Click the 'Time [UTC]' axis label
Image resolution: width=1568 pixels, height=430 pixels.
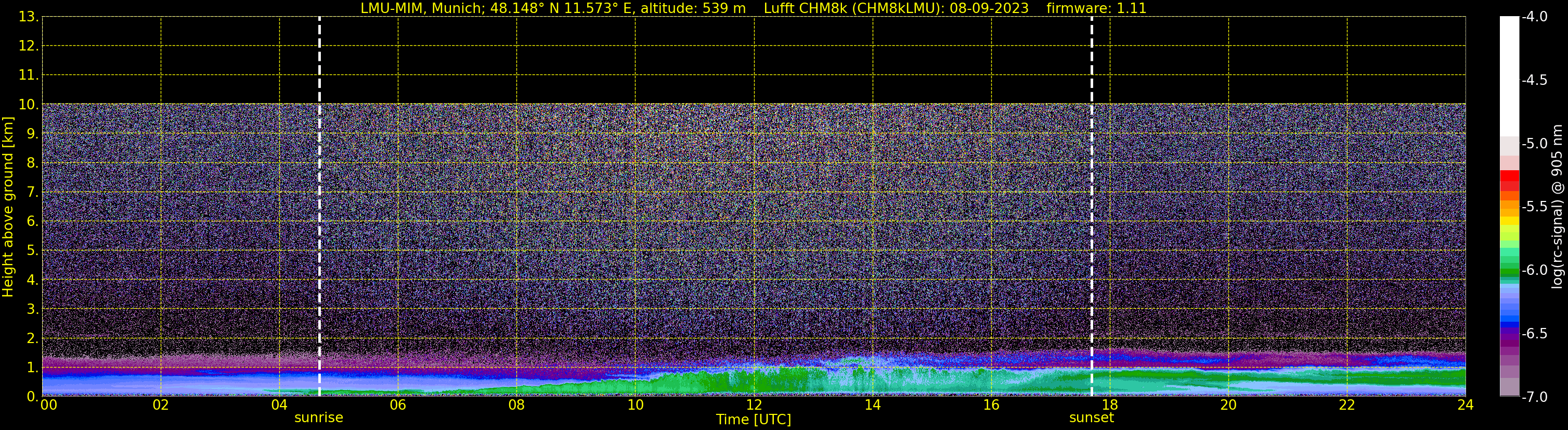coord(754,419)
